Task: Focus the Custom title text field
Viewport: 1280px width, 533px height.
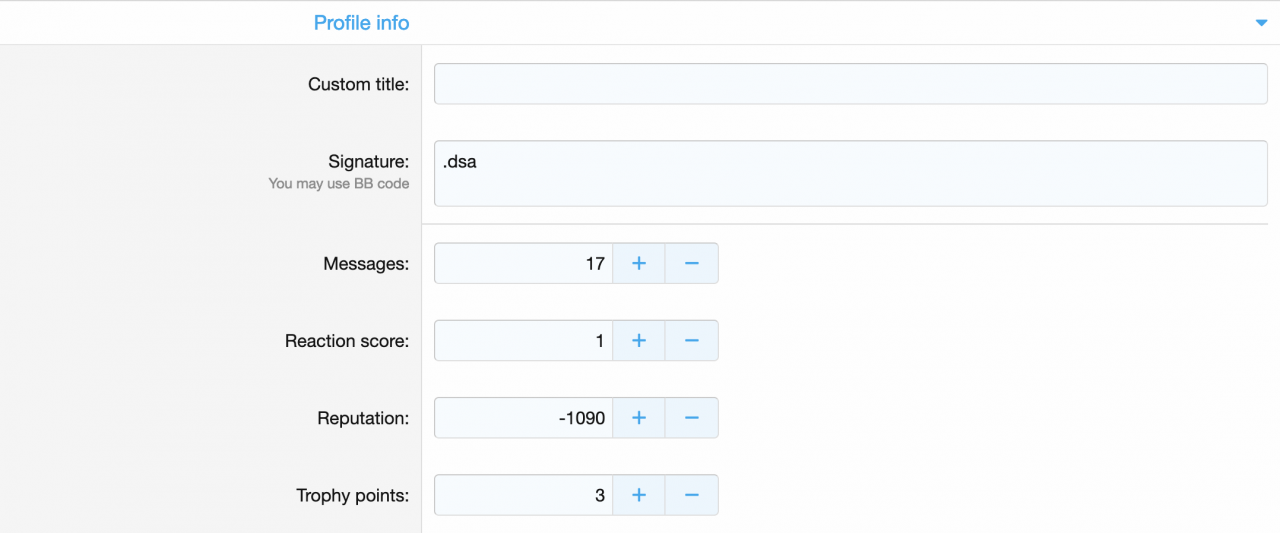Action: pos(850,84)
